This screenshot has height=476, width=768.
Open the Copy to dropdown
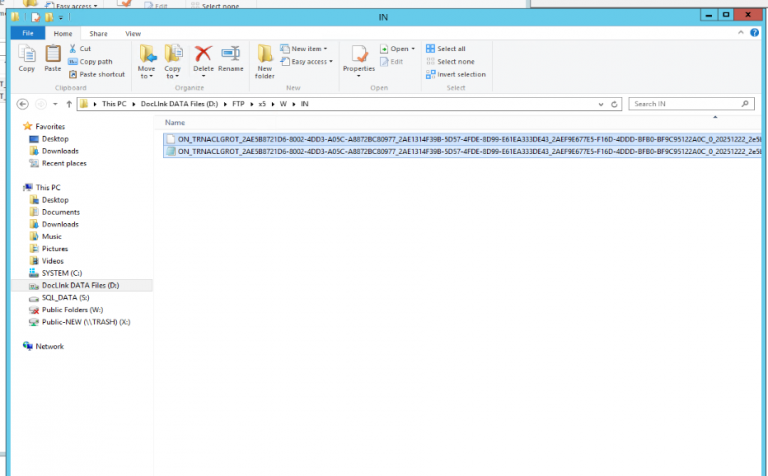(172, 62)
